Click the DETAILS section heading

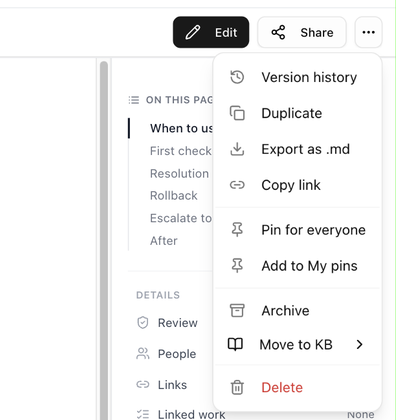click(158, 295)
